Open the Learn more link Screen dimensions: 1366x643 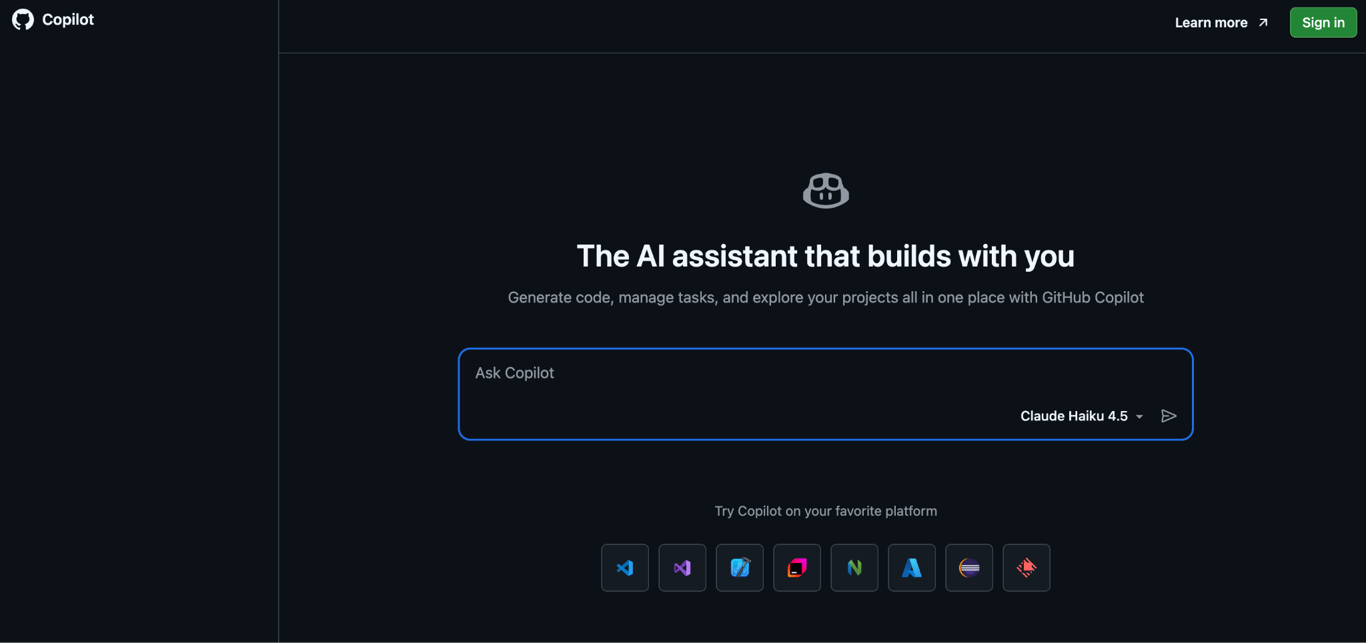pyautogui.click(x=1221, y=22)
